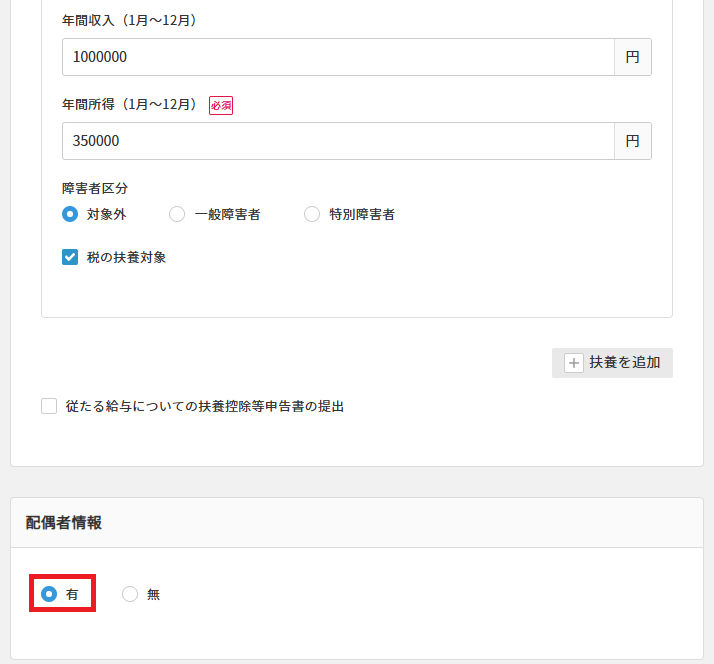The image size is (714, 664).
Task: Pick the 特別障害者 radio option
Action: tap(312, 213)
